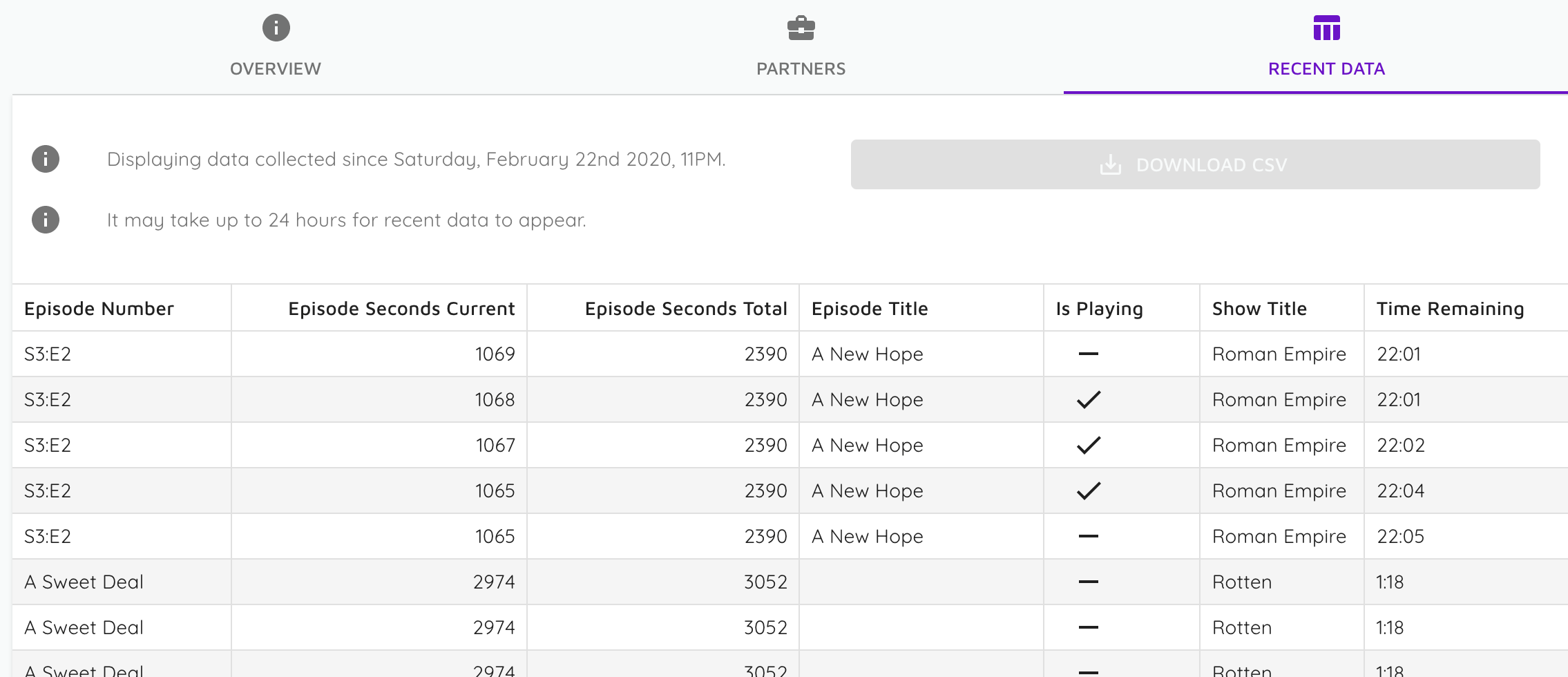Click the Time Remaining column header
Screen dimensions: 1568x677
tap(1450, 308)
